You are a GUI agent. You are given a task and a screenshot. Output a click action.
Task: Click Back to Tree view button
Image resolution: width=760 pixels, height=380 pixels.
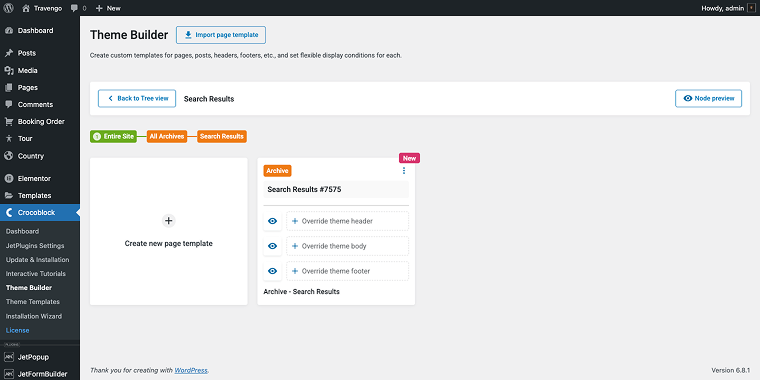click(137, 98)
